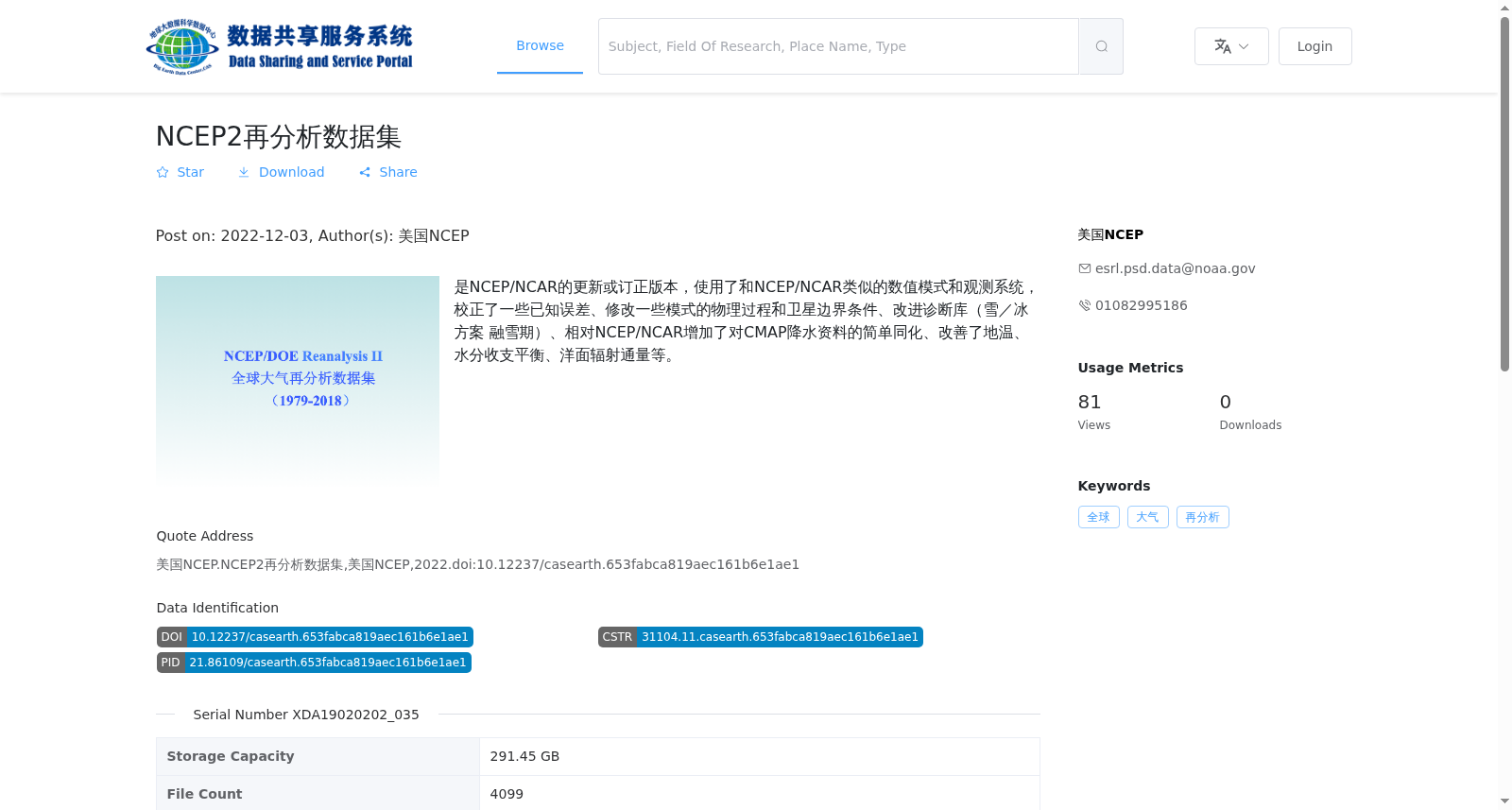Click the Login button
Screen dimensions: 1512x810
pyautogui.click(x=1314, y=46)
